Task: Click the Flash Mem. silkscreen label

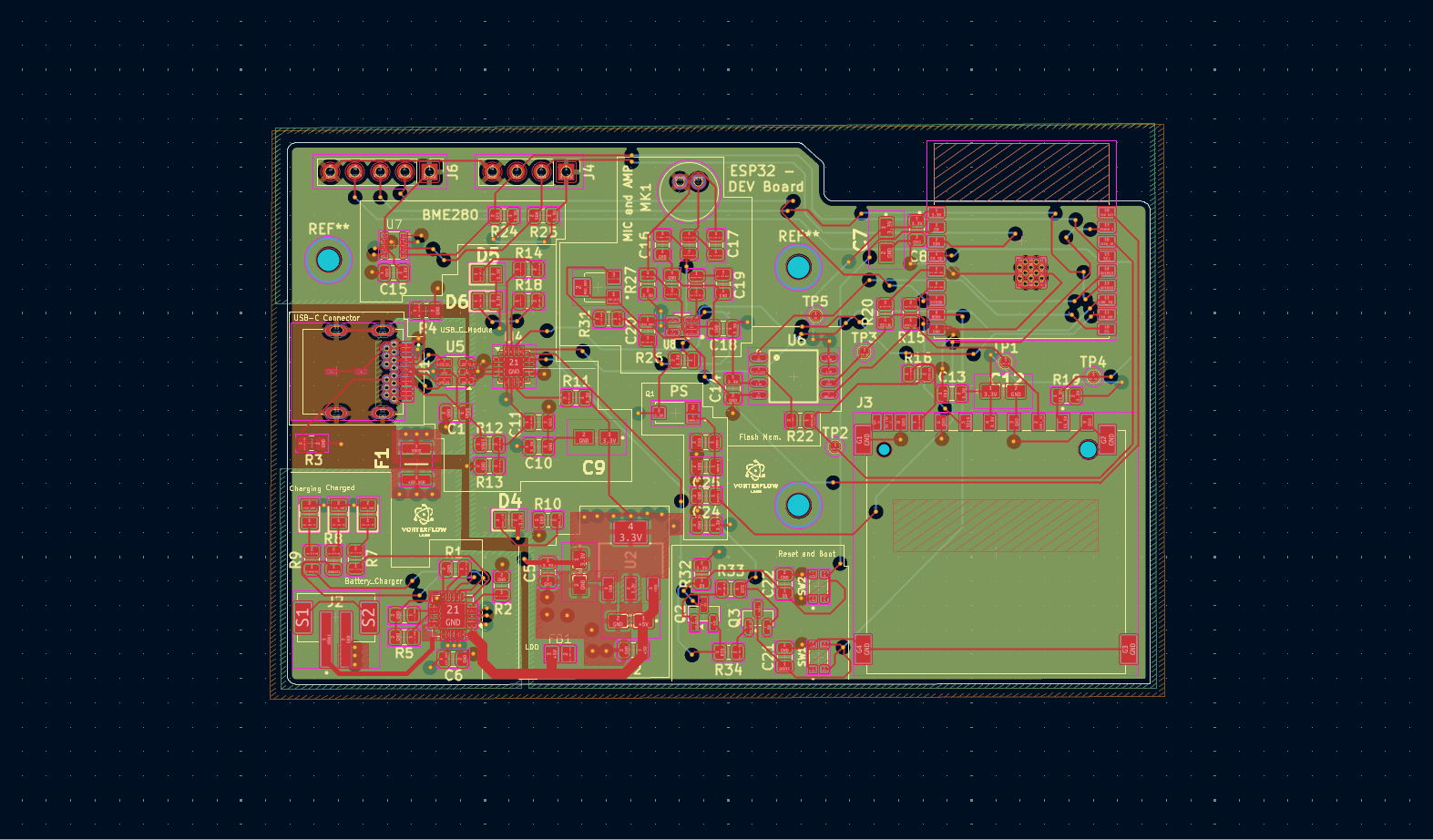Action: (x=760, y=437)
